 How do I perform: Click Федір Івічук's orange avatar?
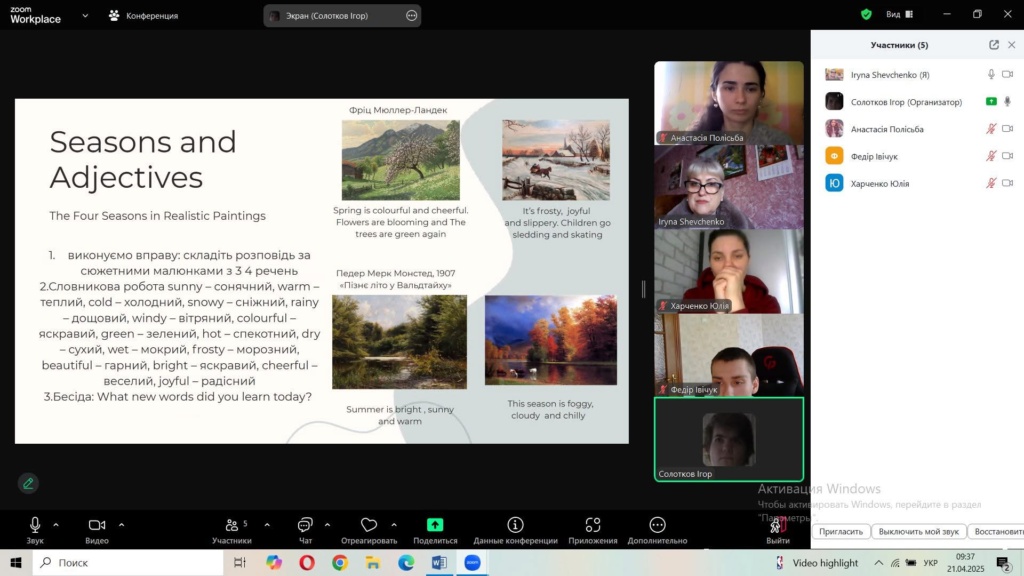(834, 156)
